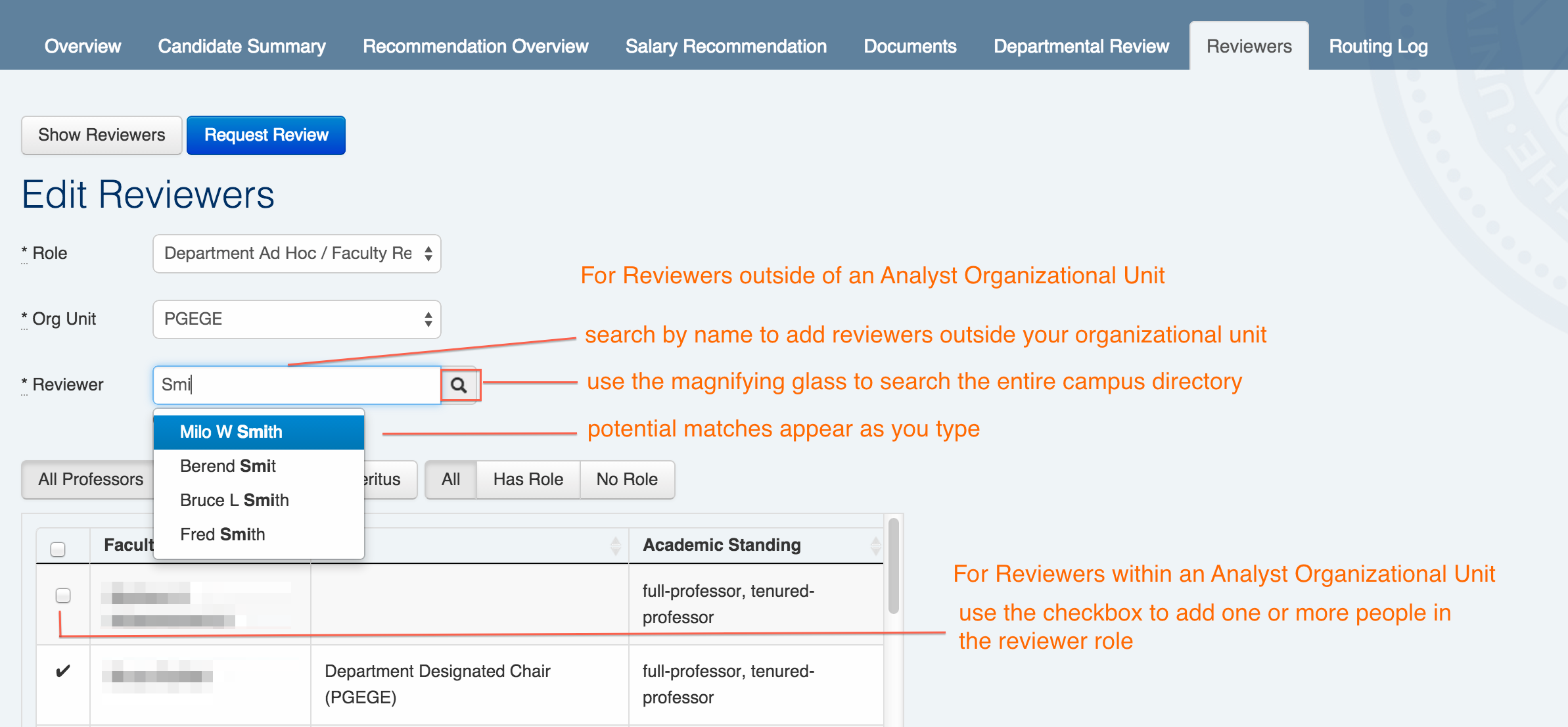Filter list by No Role
This screenshot has height=727, width=1568.
coord(627,480)
